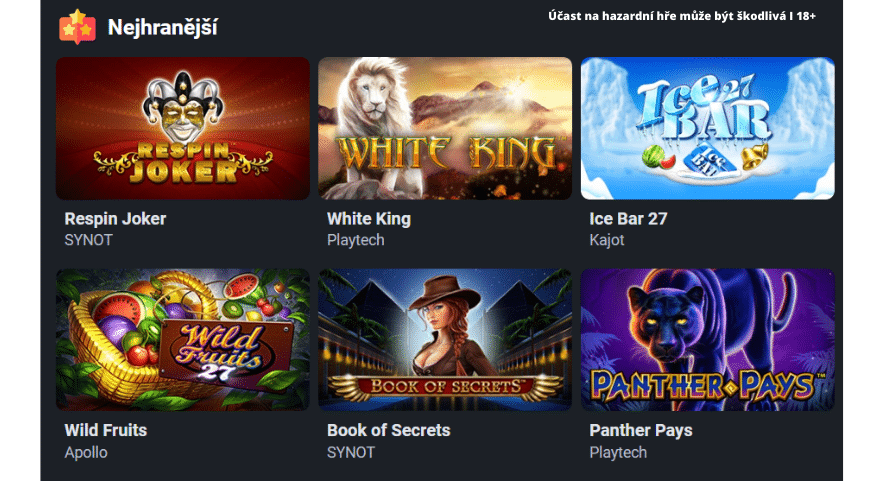
Task: Select the Kajot provider label
Action: click(607, 240)
